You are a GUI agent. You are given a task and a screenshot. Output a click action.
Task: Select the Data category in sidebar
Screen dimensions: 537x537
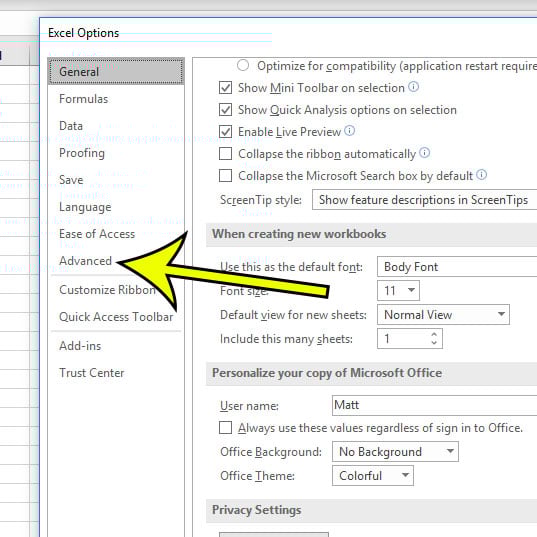click(x=71, y=126)
